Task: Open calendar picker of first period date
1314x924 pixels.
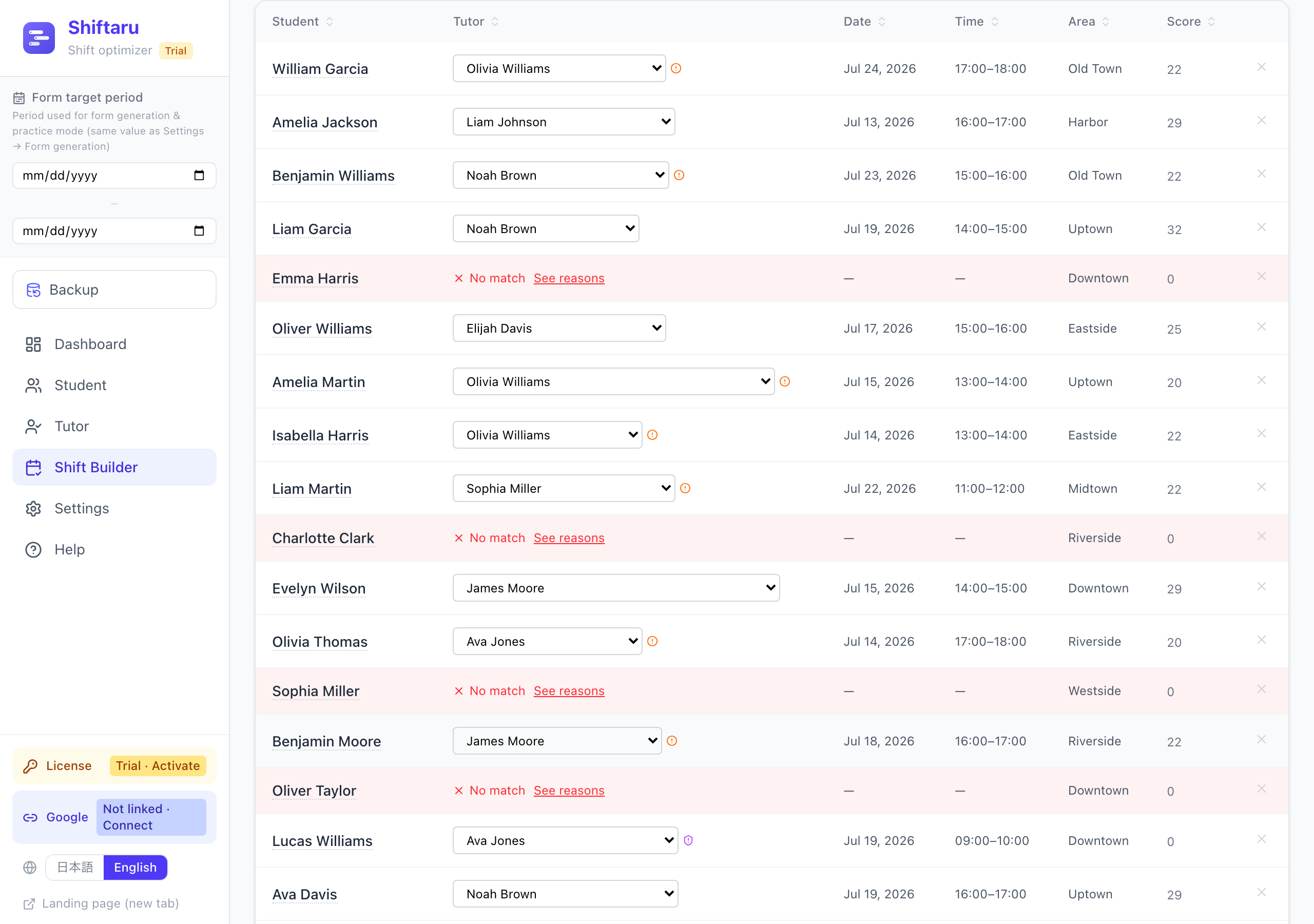Action: click(199, 175)
